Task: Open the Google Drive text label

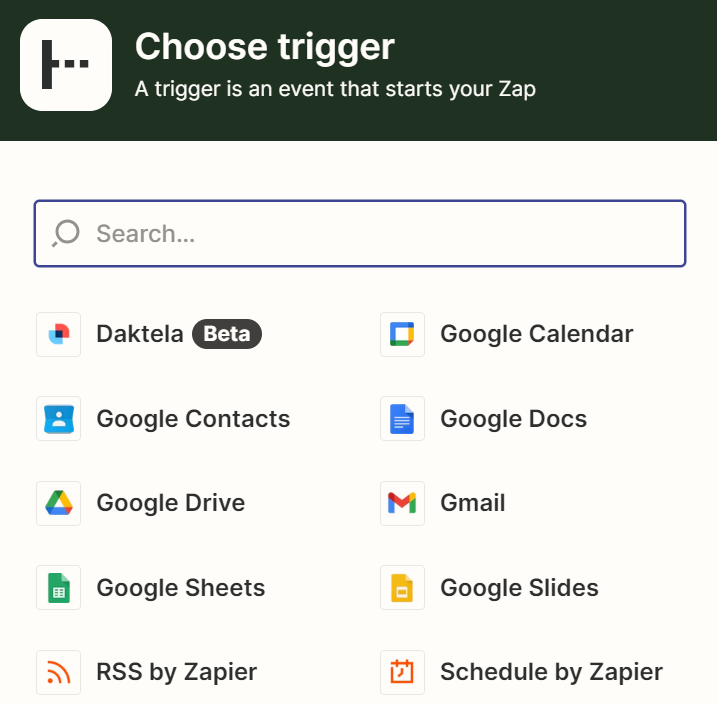Action: tap(170, 503)
